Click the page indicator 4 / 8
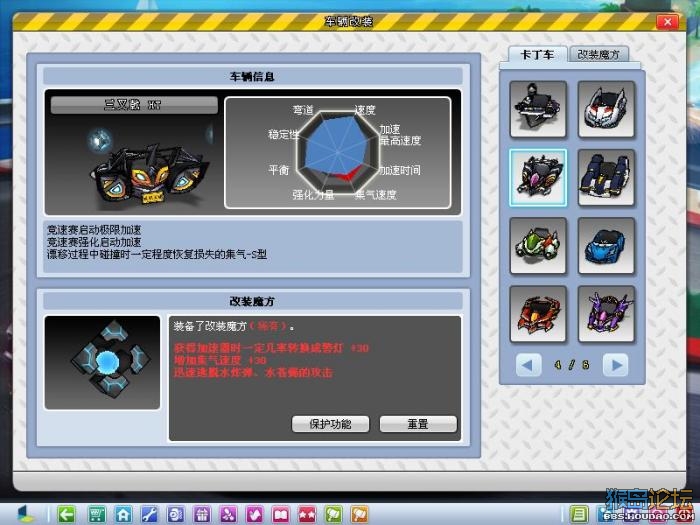The width and height of the screenshot is (700, 525). click(572, 365)
